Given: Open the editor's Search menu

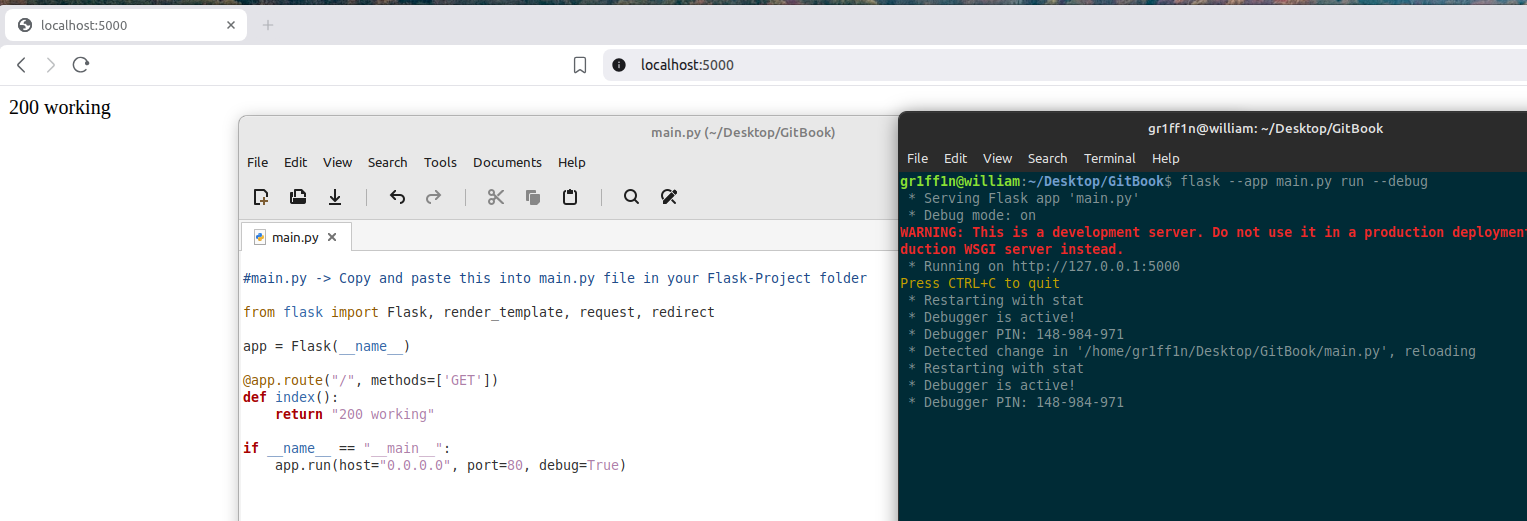Looking at the screenshot, I should pyautogui.click(x=387, y=162).
